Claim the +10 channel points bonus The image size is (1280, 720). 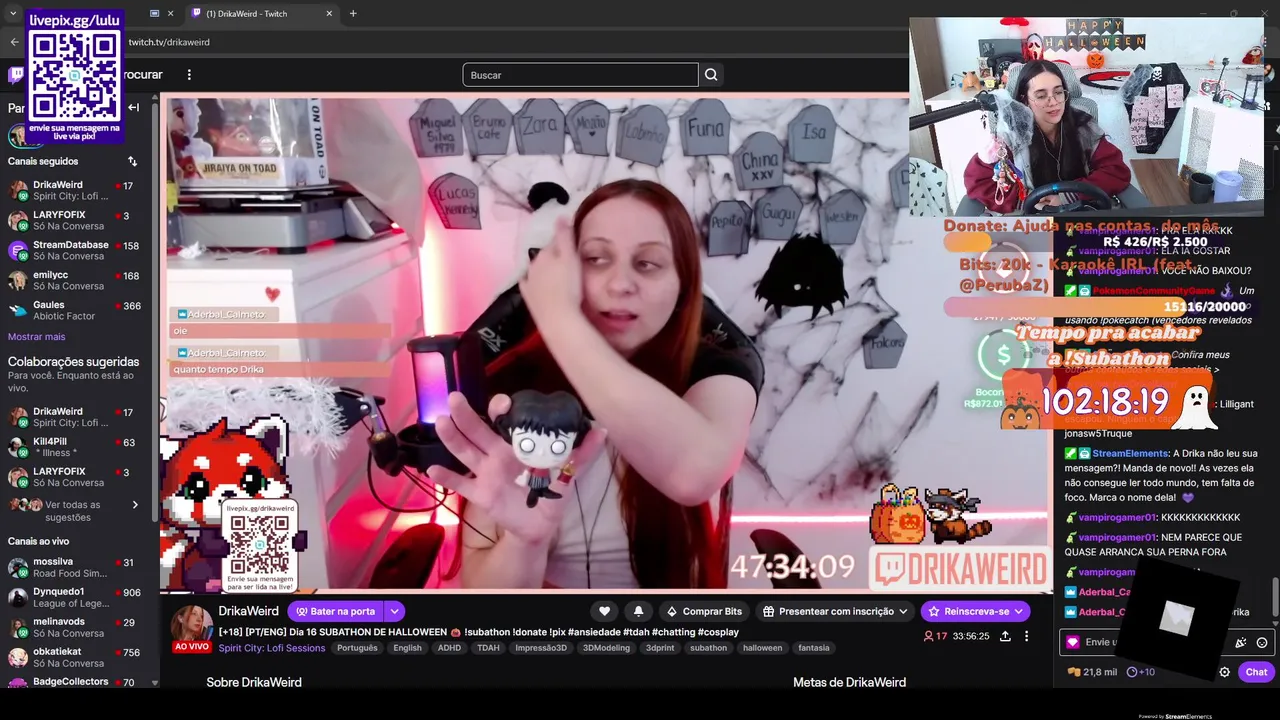(1141, 672)
